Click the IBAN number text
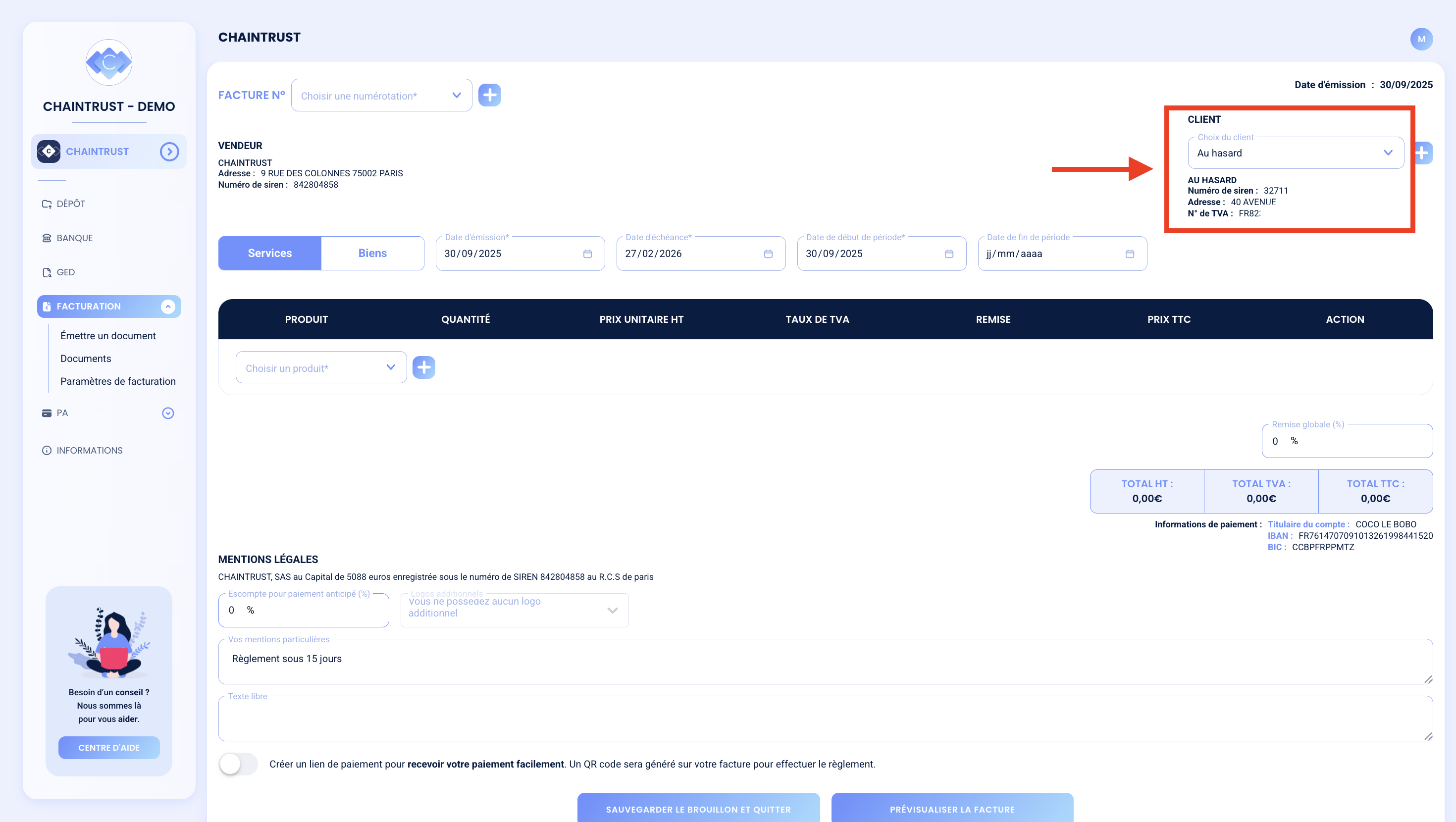 pyautogui.click(x=1365, y=535)
